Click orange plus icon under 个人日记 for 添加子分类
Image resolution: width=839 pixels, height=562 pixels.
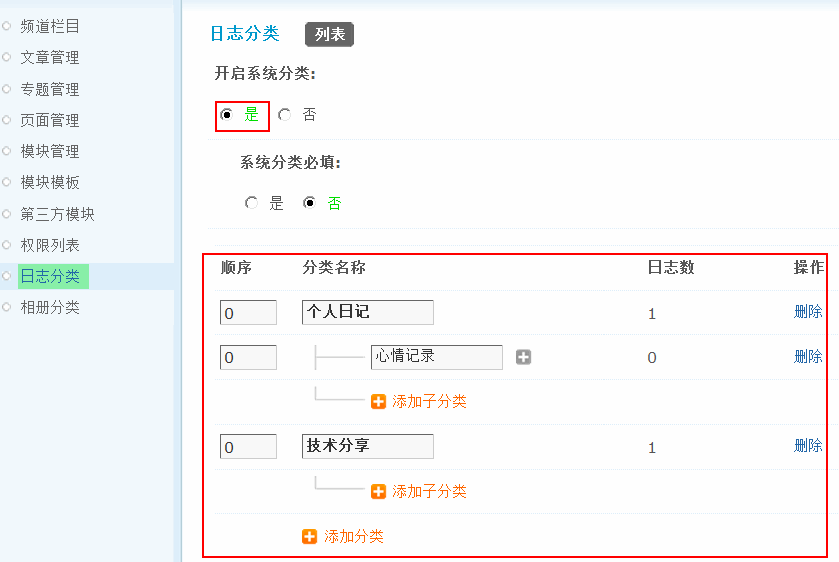click(x=378, y=401)
